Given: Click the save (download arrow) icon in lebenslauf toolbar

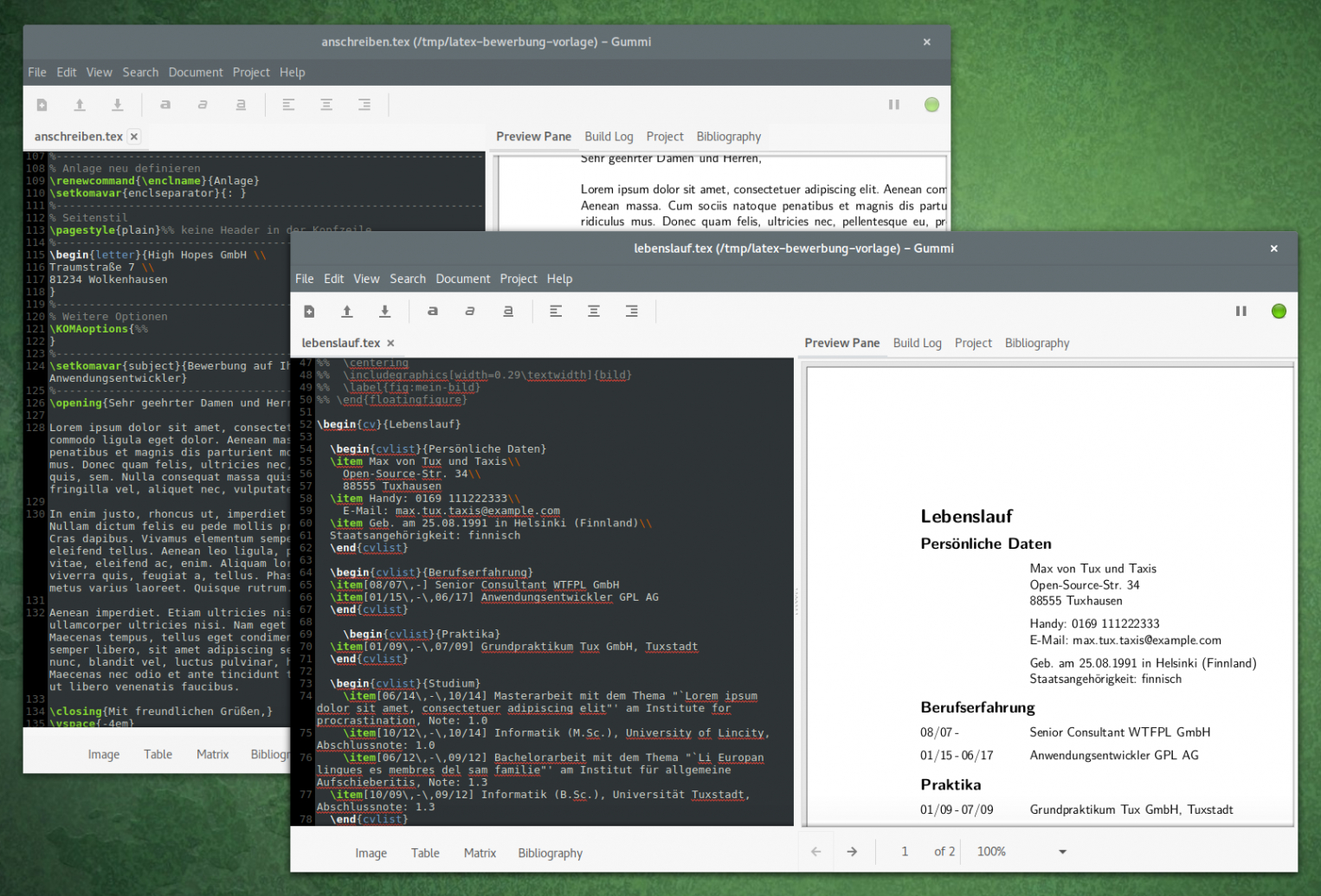Looking at the screenshot, I should click(x=385, y=312).
